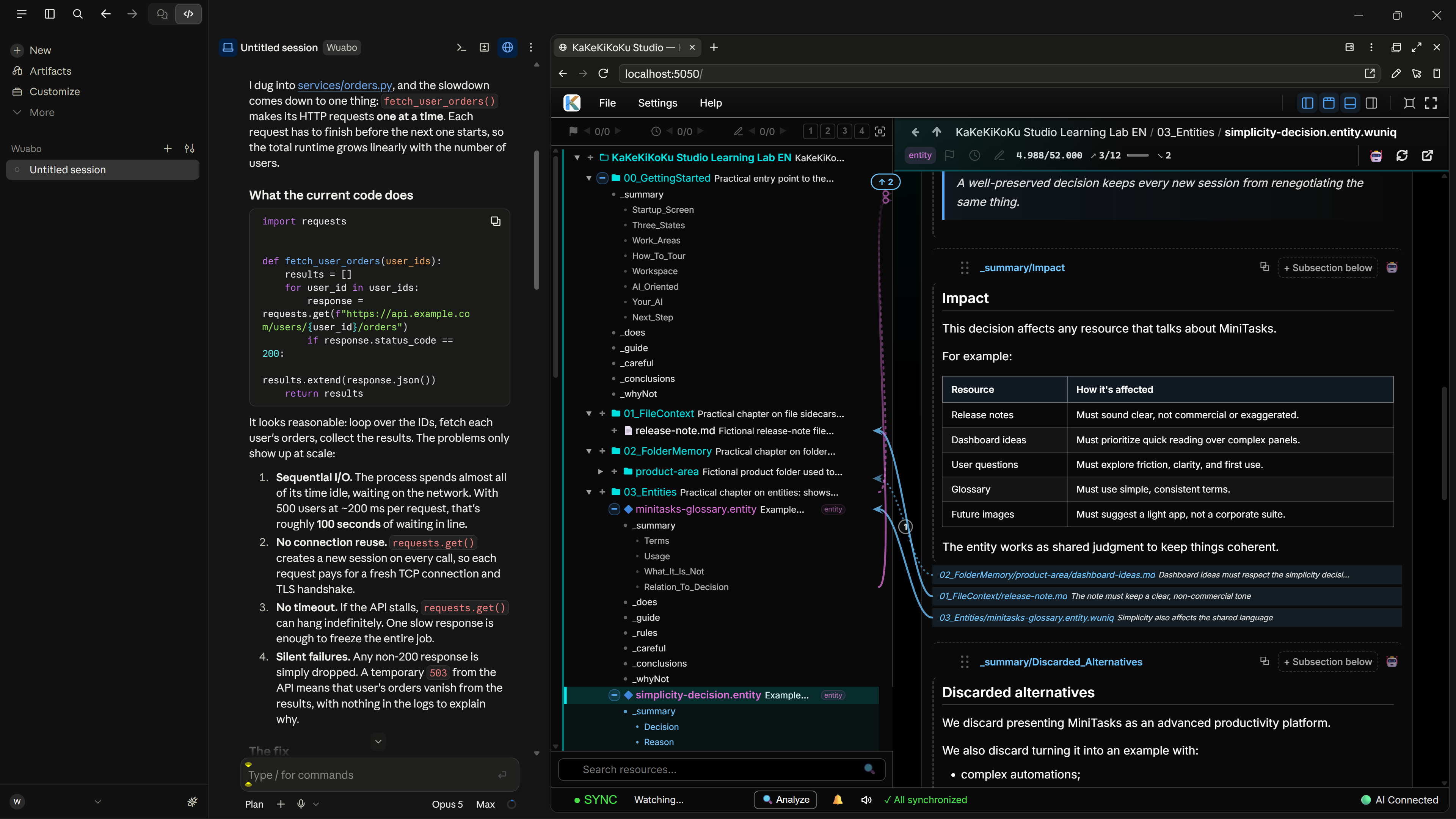
Task: Toggle the browser preview globe icon
Action: (x=508, y=47)
